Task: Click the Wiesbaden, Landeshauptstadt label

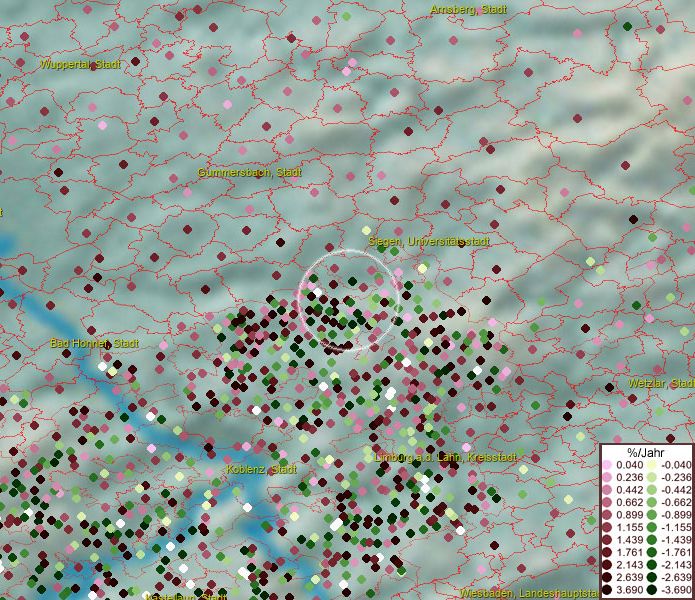Action: (x=530, y=593)
